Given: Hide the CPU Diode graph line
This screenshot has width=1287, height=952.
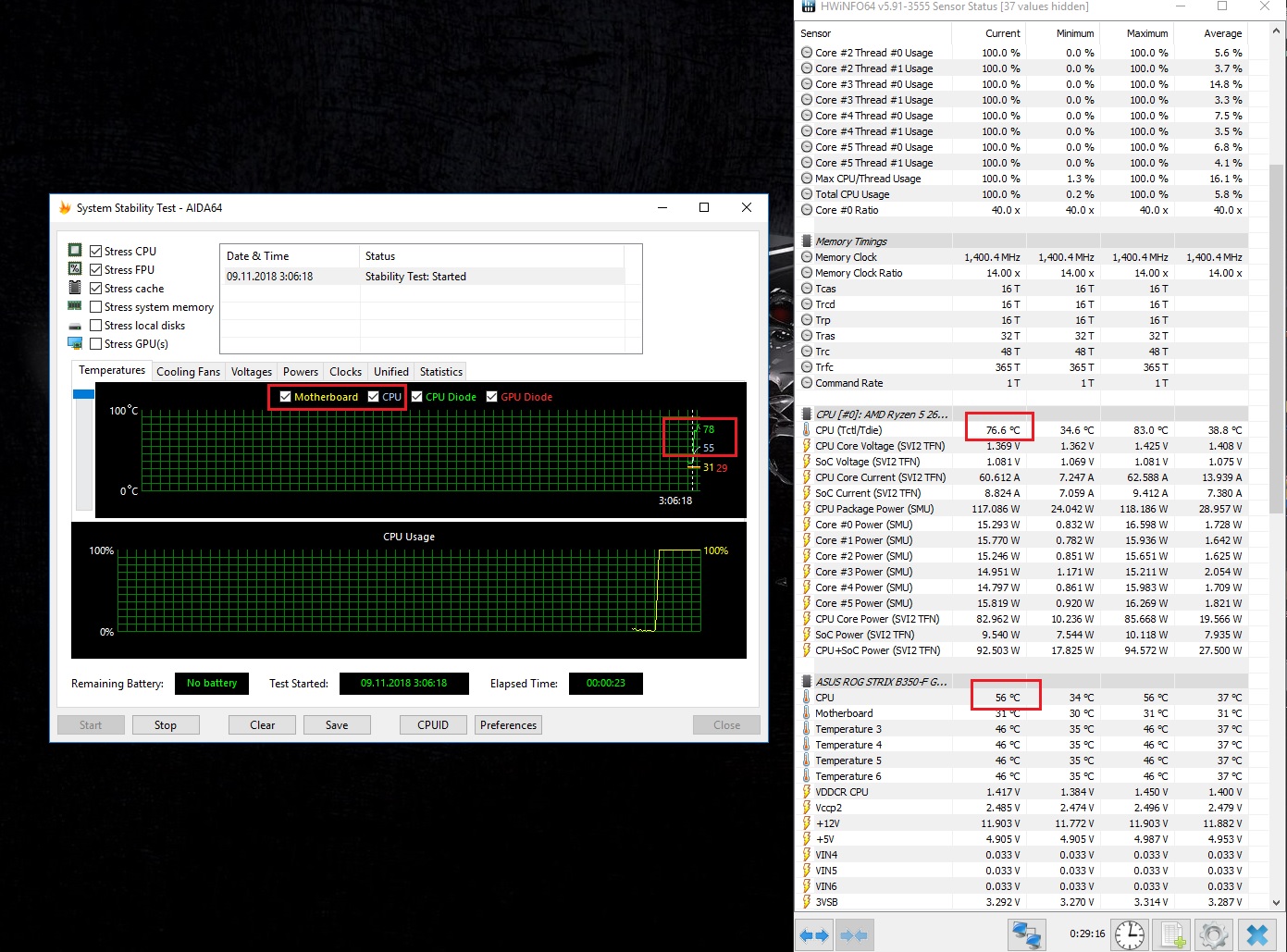Looking at the screenshot, I should pos(417,396).
